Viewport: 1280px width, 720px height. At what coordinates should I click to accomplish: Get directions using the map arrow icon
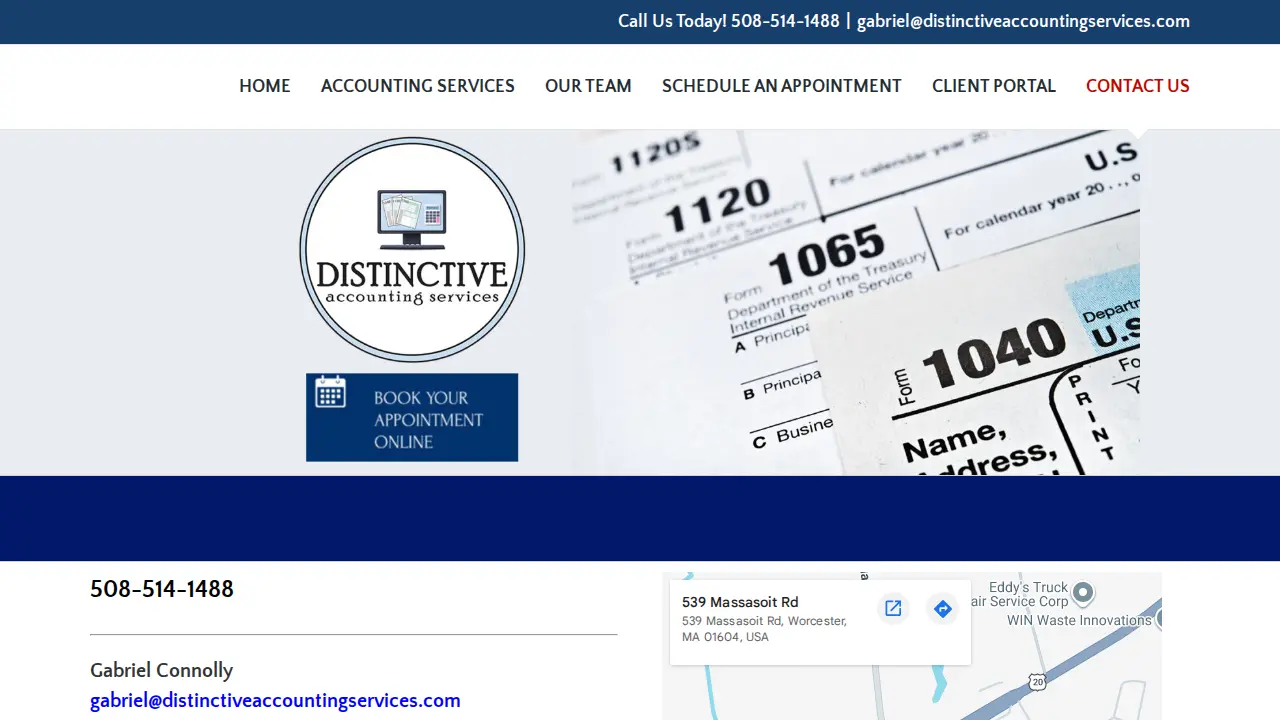pos(942,608)
